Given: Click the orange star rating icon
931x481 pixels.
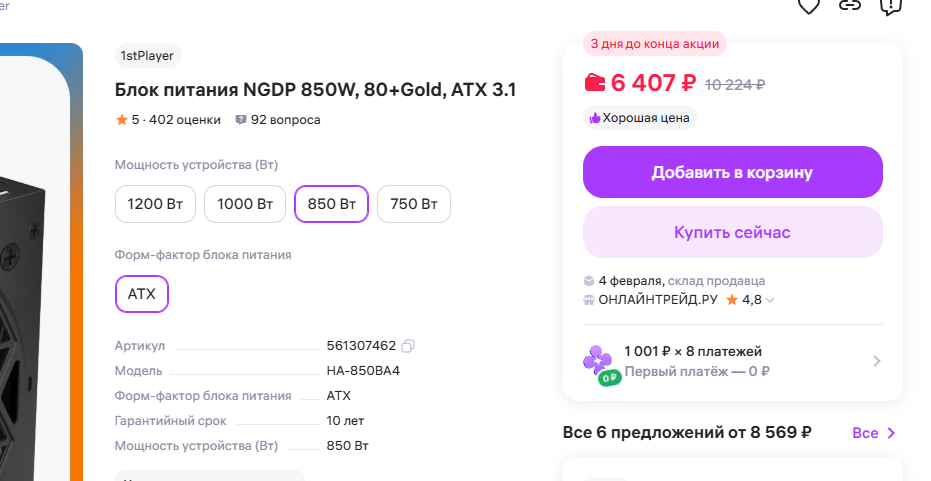Looking at the screenshot, I should [122, 120].
